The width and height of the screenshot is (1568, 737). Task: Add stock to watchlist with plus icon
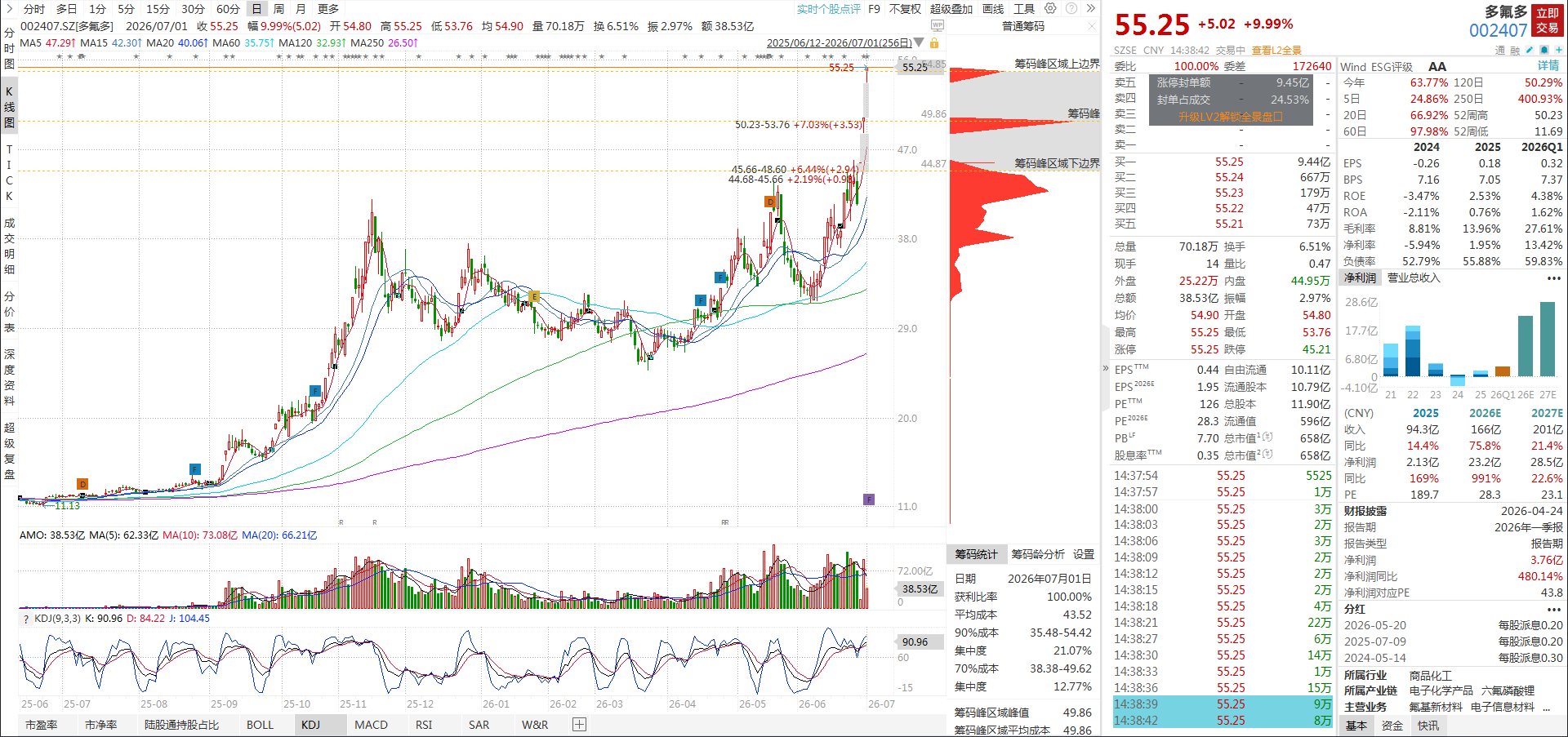click(1558, 50)
